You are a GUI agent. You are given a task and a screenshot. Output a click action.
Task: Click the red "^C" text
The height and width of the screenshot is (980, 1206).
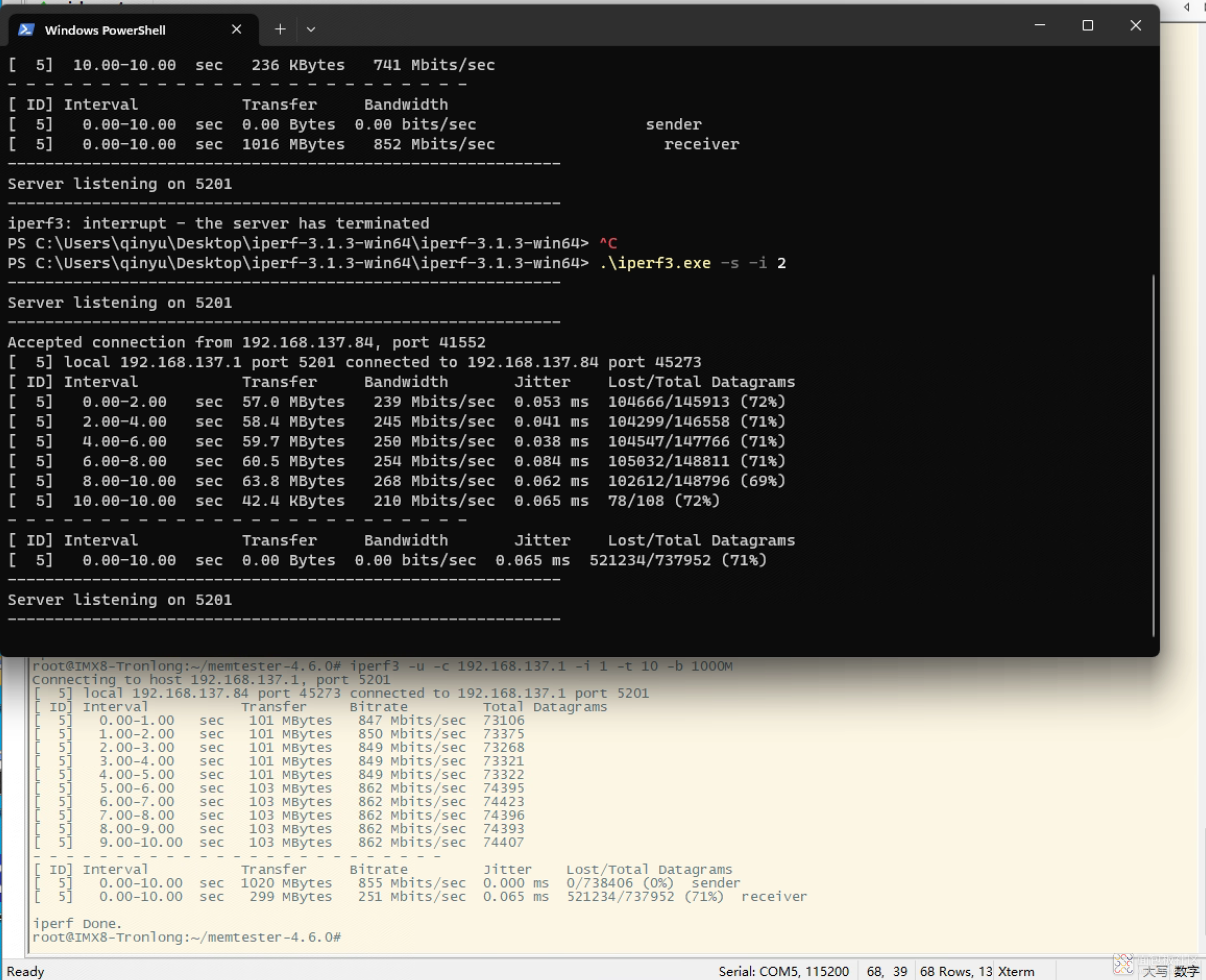pos(608,243)
